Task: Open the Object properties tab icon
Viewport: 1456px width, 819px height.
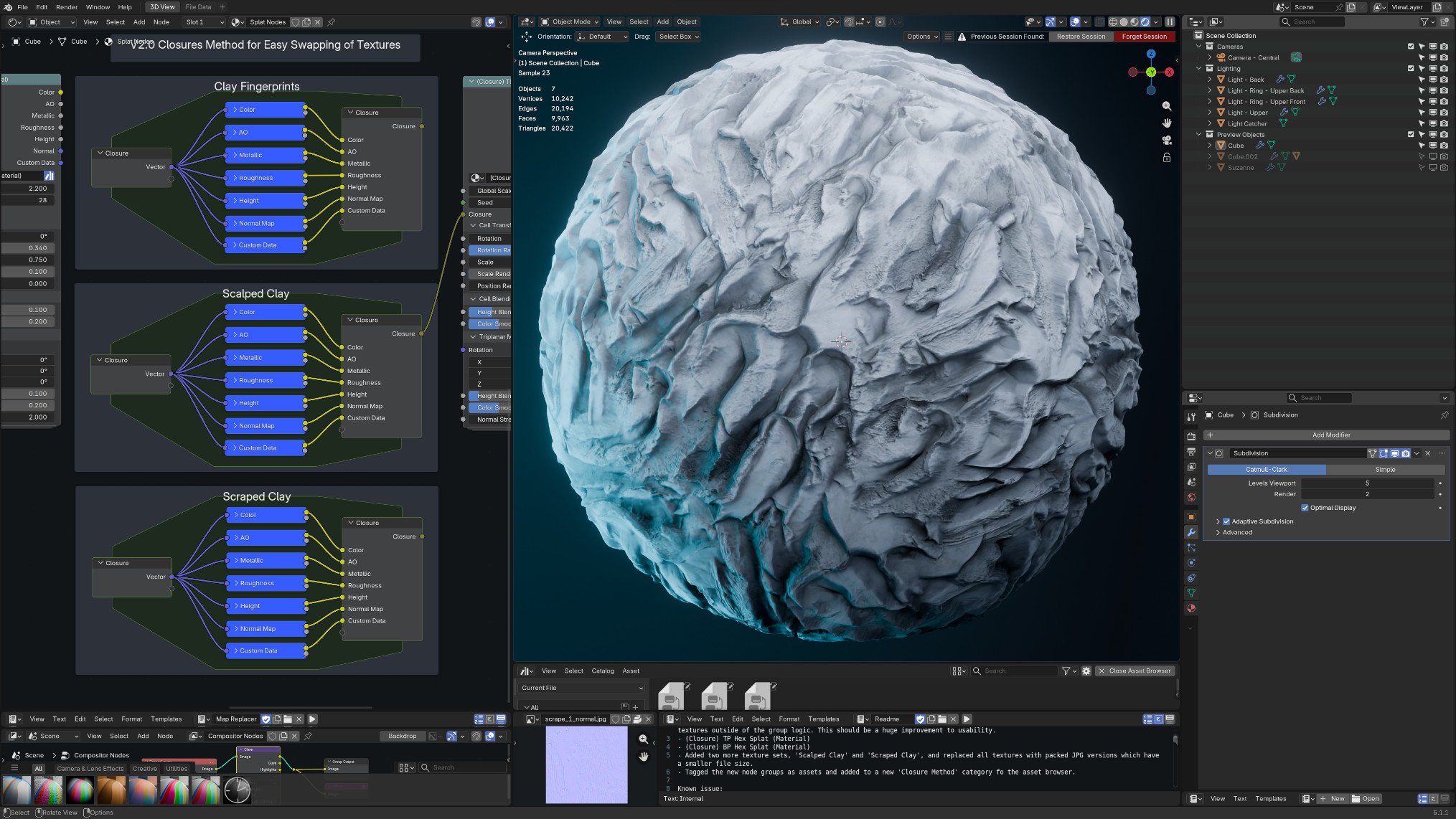Action: click(x=1191, y=517)
